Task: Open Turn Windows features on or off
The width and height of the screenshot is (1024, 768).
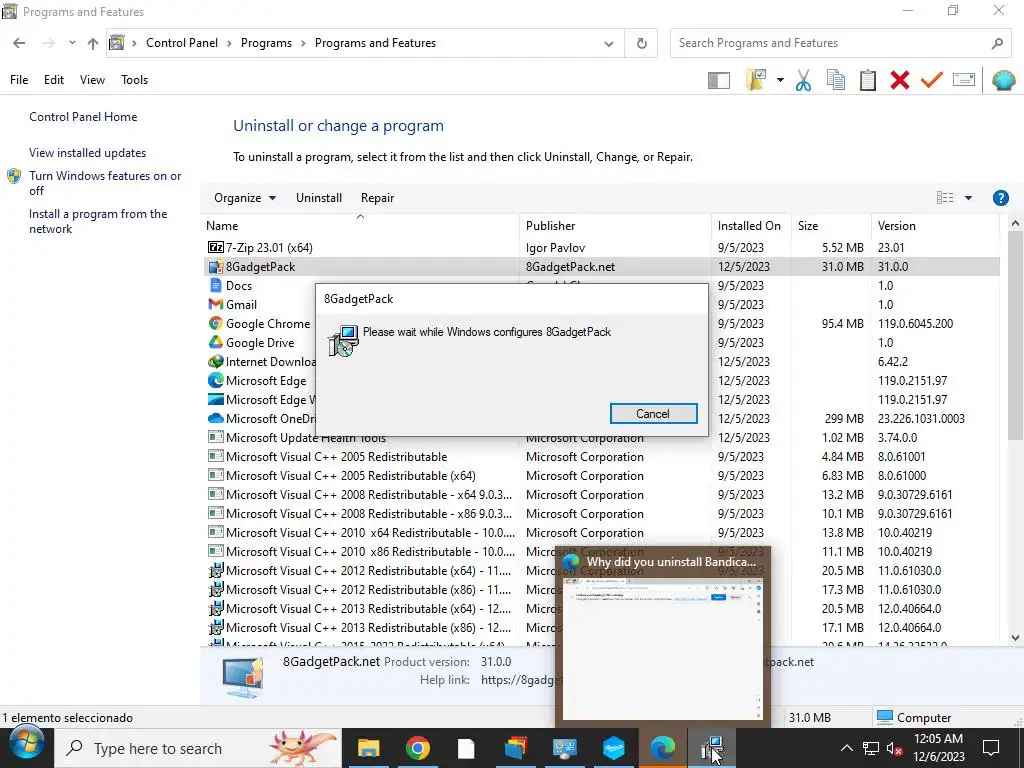Action: pyautogui.click(x=105, y=183)
